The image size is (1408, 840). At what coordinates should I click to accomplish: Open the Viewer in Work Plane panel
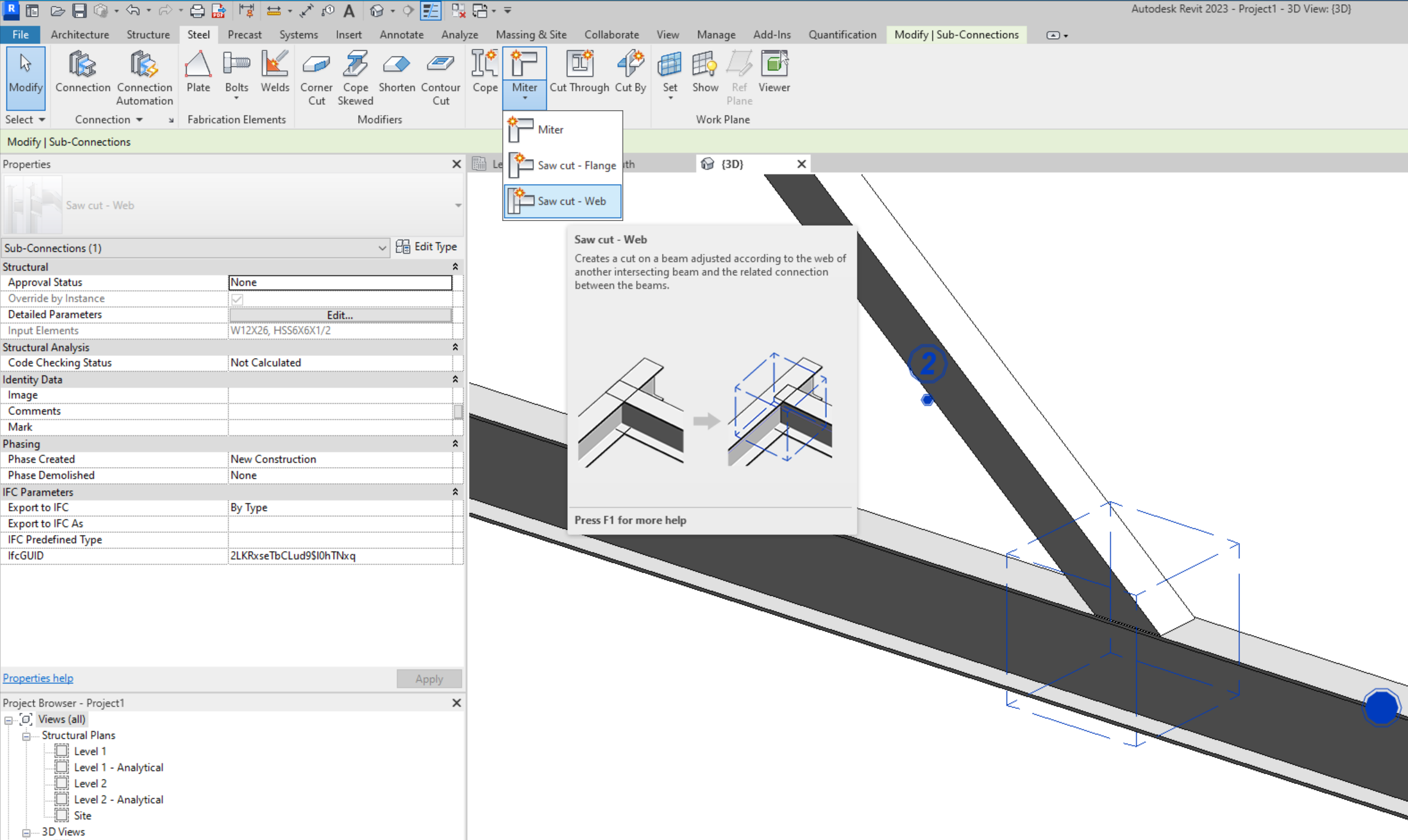pyautogui.click(x=773, y=71)
